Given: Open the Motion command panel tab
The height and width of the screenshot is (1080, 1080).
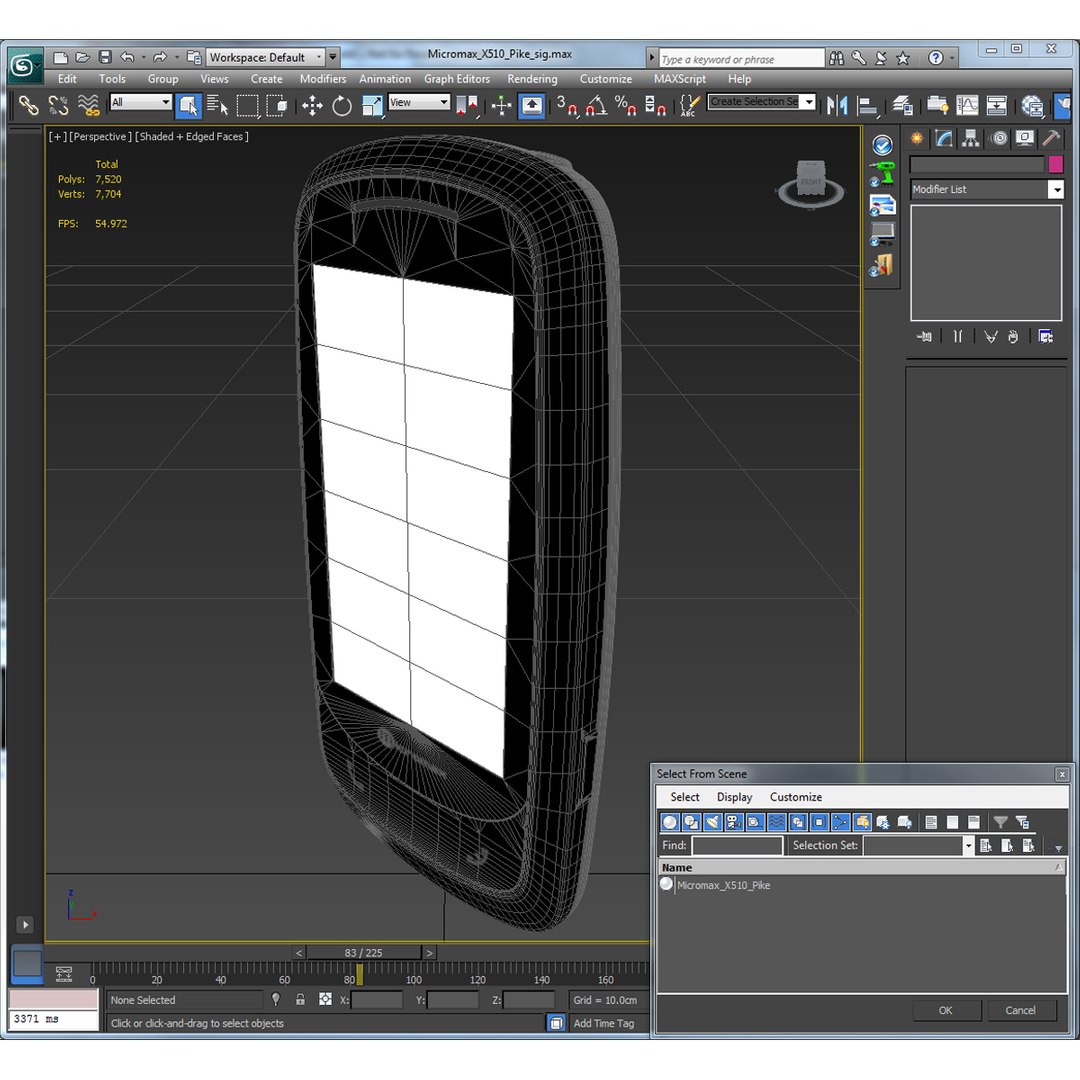Looking at the screenshot, I should (x=999, y=138).
